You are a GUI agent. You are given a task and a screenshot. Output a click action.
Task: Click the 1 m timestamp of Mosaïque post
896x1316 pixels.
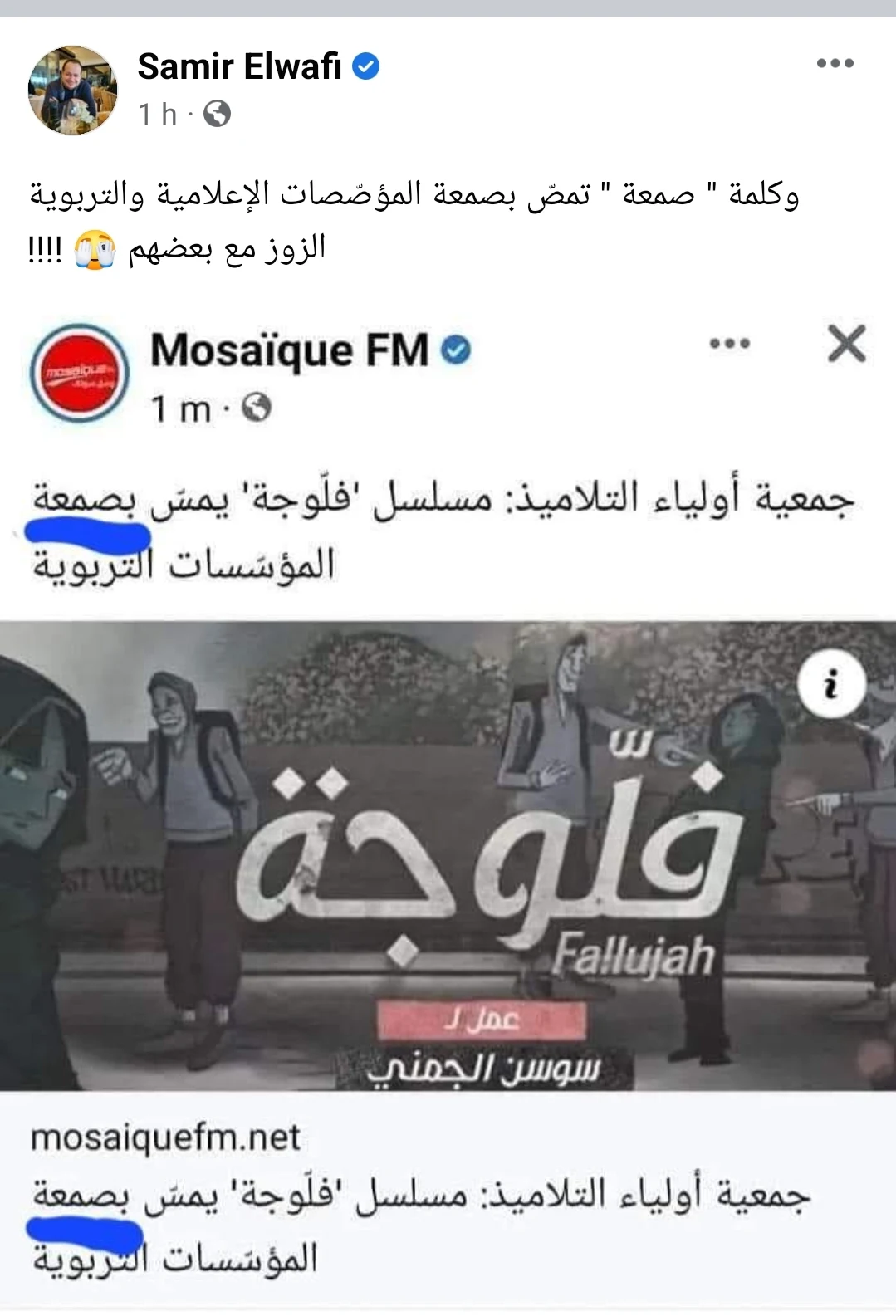[x=180, y=408]
